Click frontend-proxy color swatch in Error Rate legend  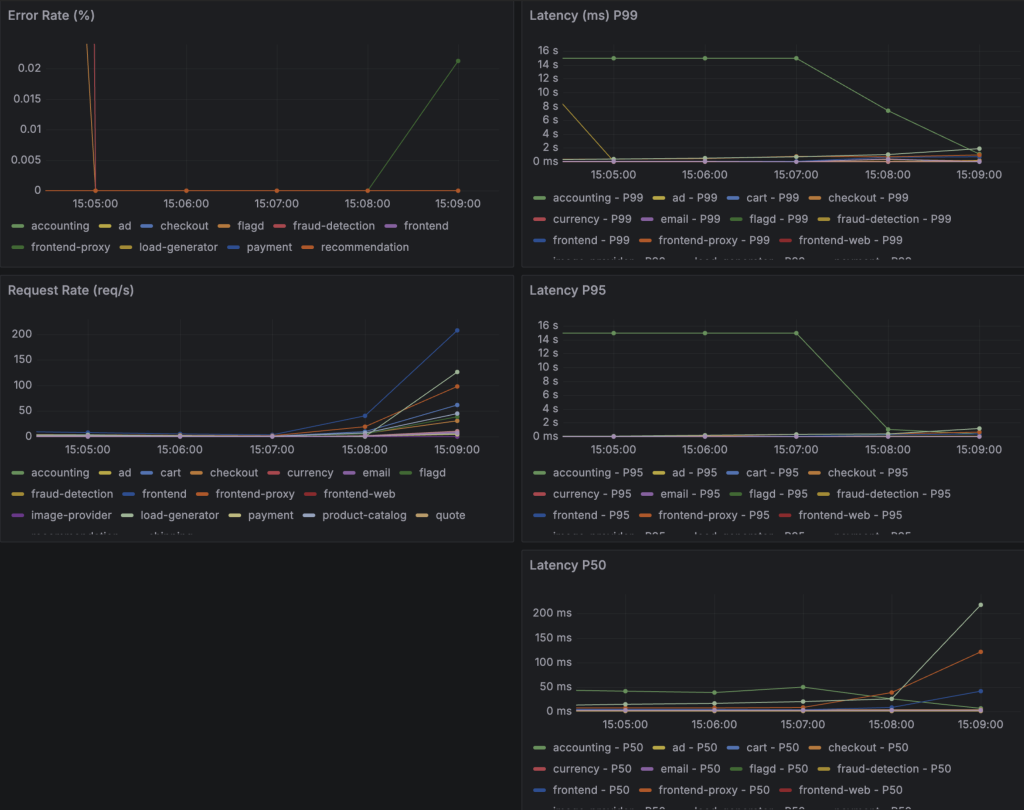(17, 247)
